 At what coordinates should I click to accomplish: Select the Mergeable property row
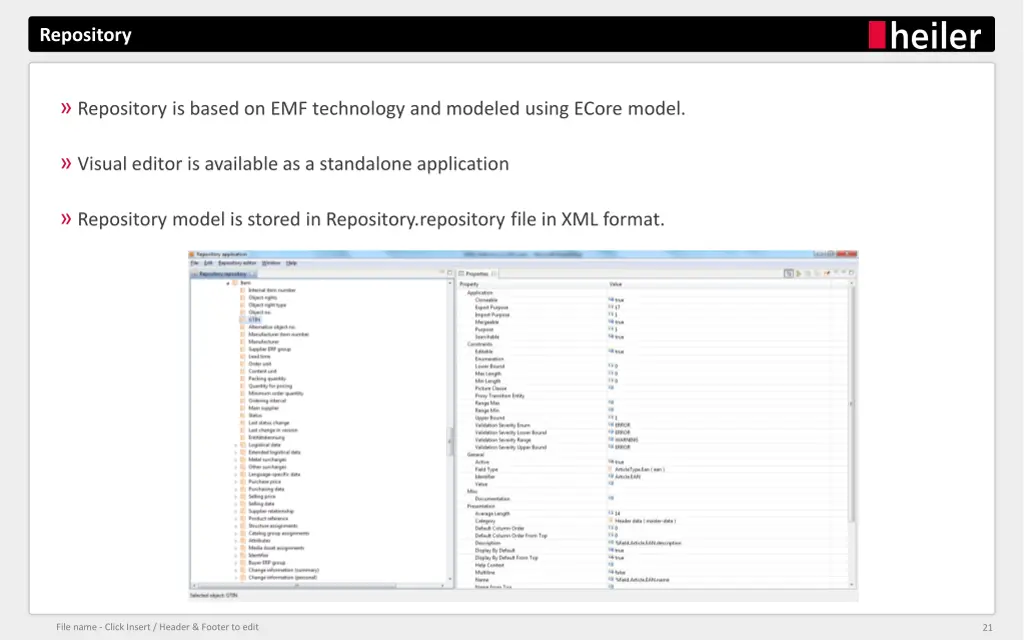point(653,323)
